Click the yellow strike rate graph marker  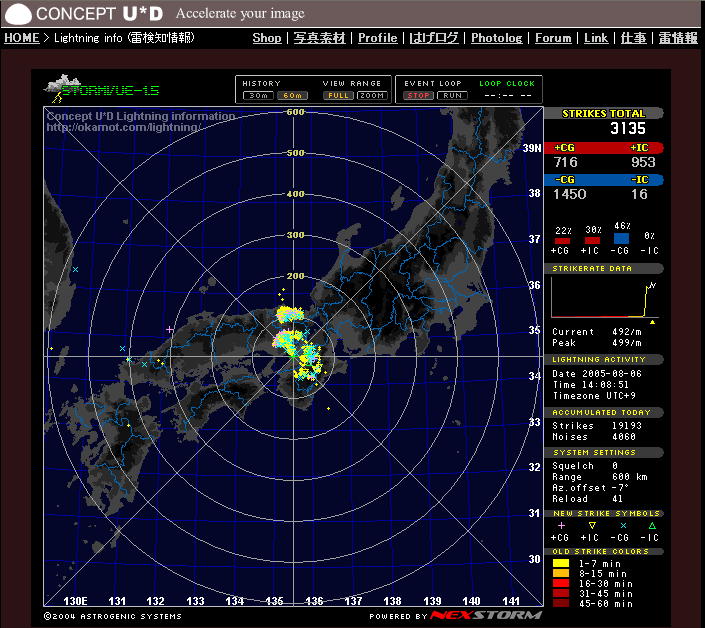tap(652, 322)
